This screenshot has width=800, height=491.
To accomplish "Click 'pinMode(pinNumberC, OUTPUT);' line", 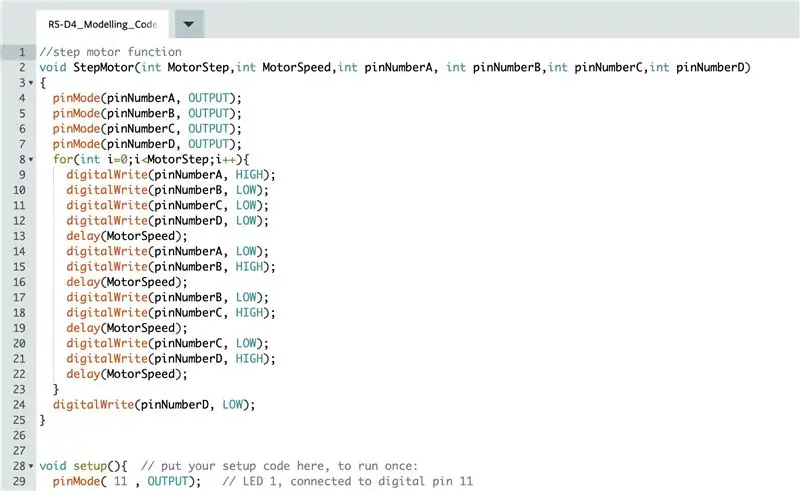I will point(147,129).
